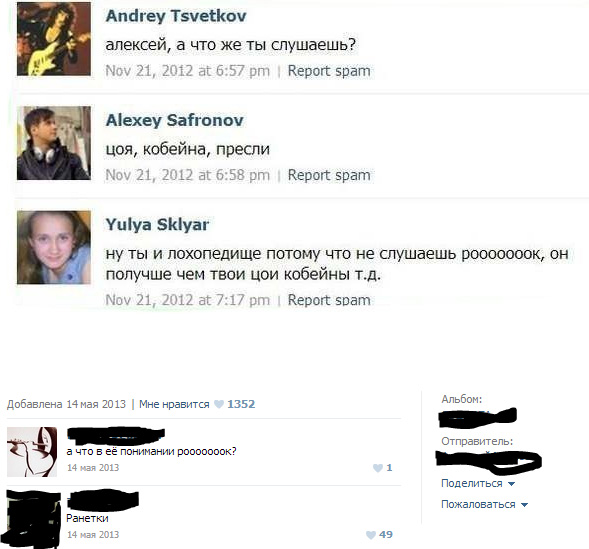
Task: Open the commenter's flute sketch avatar
Action: [x=32, y=452]
